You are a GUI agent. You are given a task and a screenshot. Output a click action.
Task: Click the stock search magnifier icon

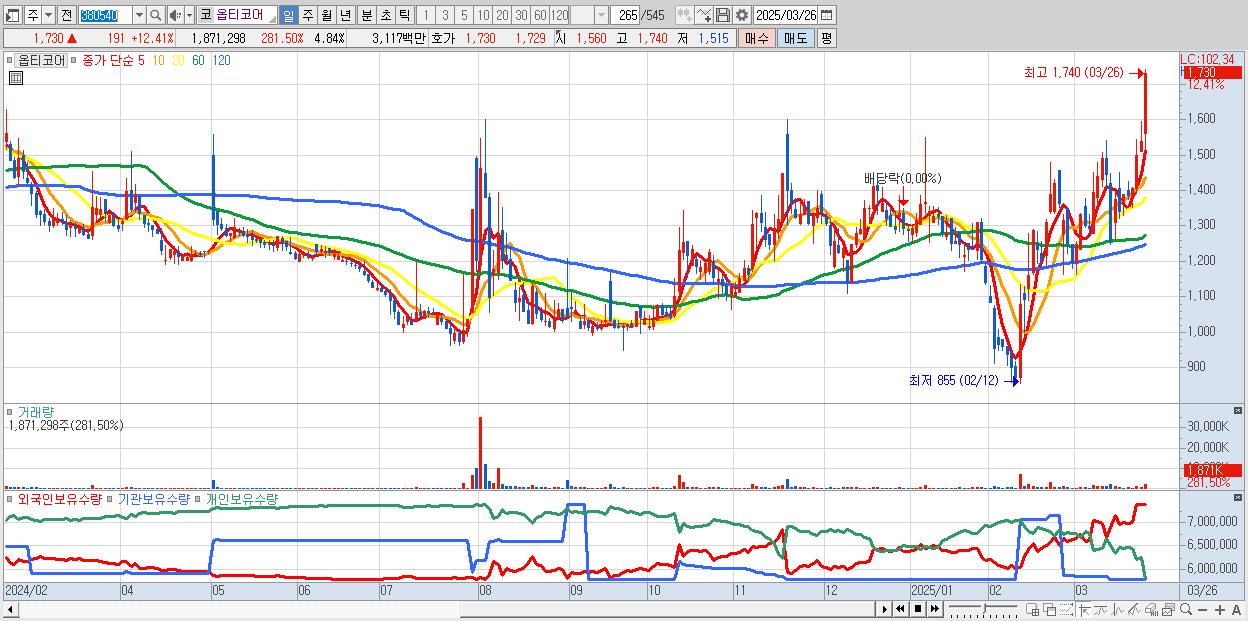pos(156,15)
